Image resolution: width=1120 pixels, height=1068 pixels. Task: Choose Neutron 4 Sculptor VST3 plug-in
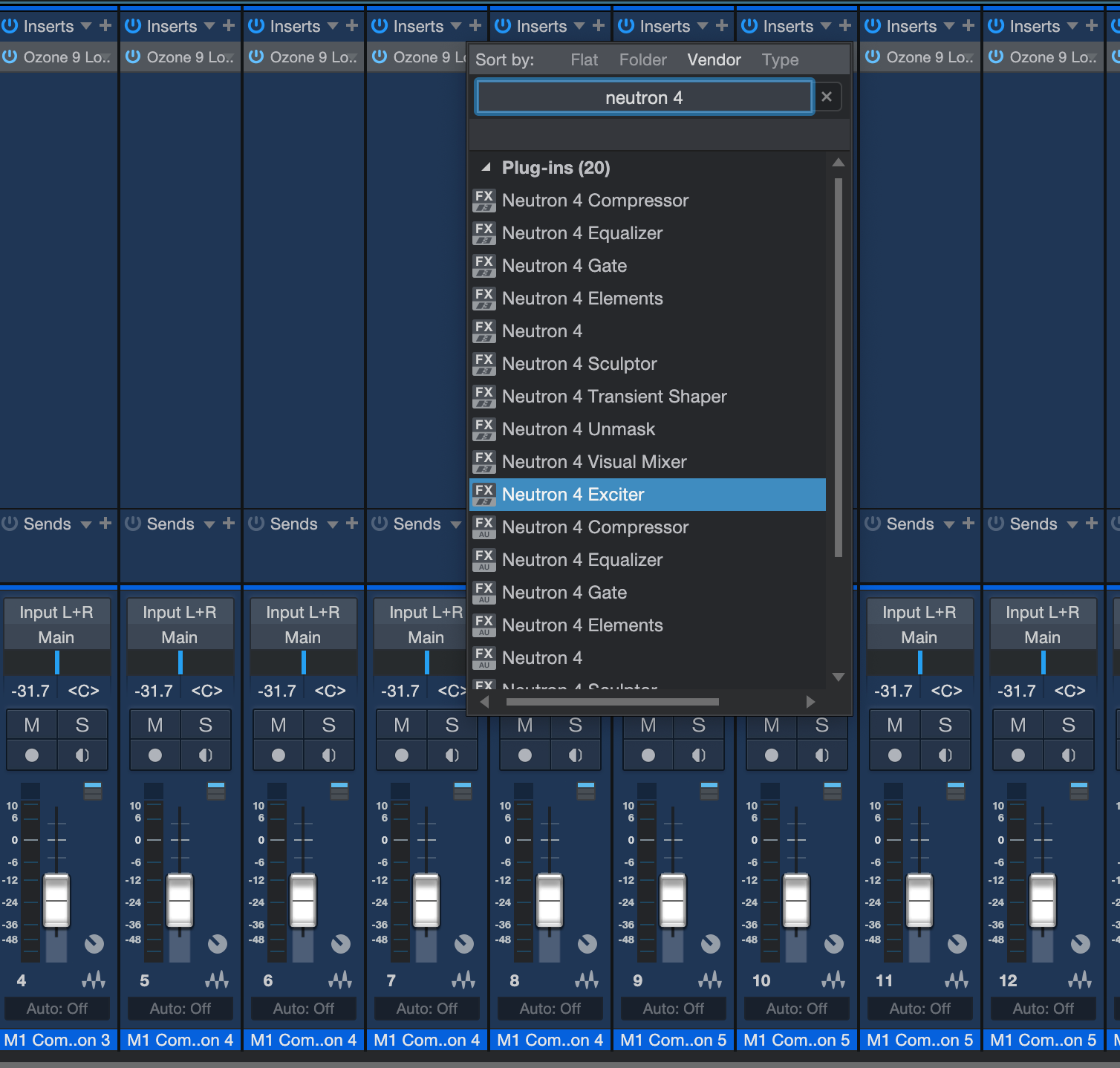648,364
